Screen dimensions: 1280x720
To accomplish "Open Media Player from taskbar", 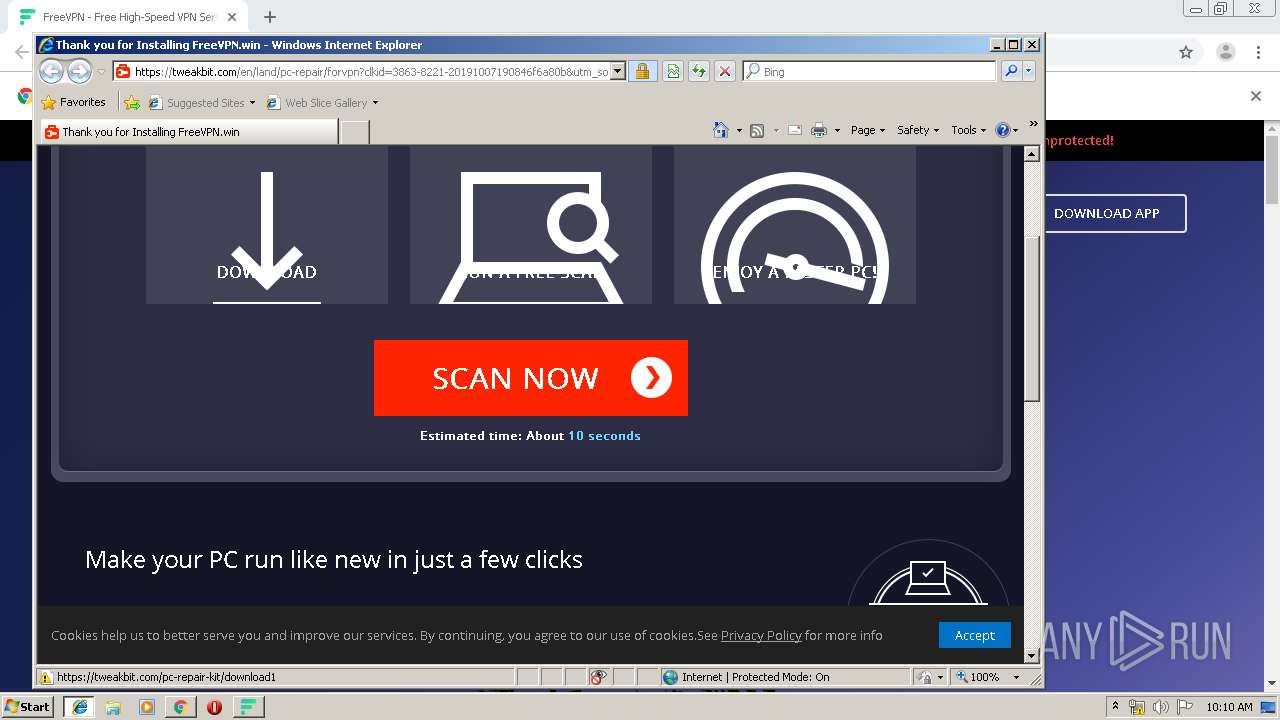I will (147, 707).
